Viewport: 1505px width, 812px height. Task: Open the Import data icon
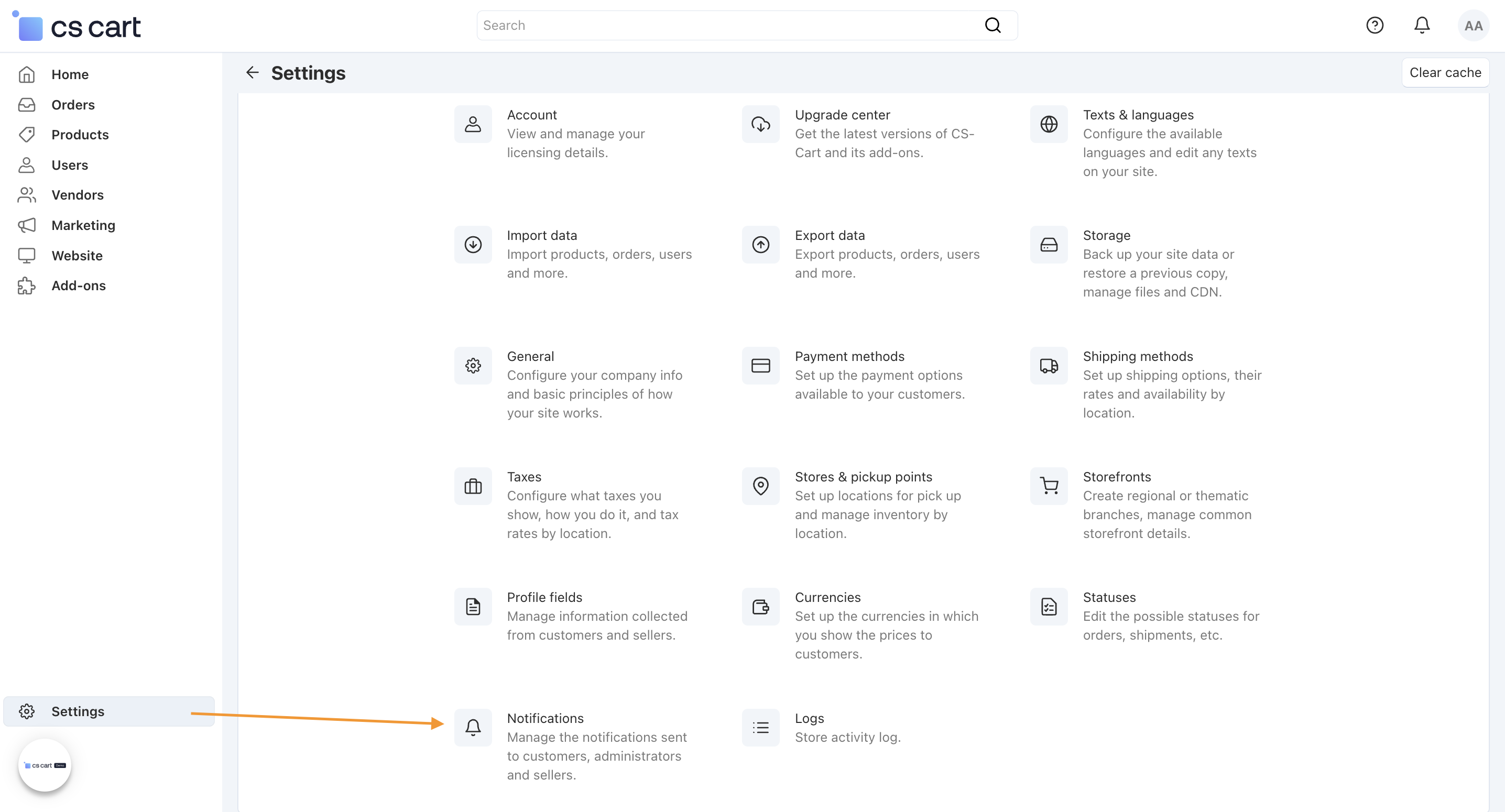[x=473, y=244]
